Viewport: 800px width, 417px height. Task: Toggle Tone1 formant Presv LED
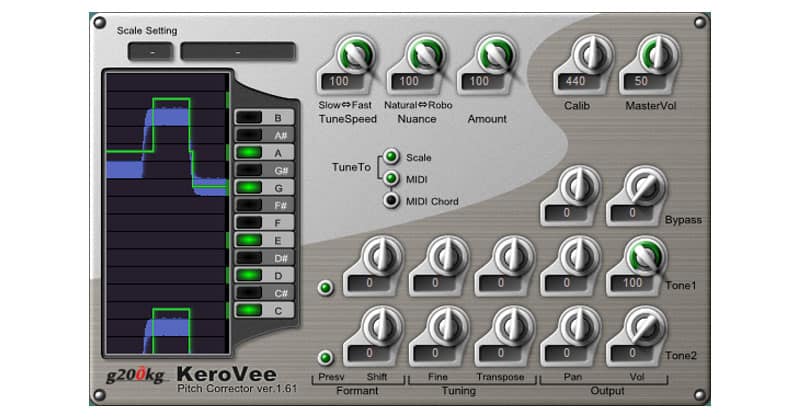(x=326, y=287)
